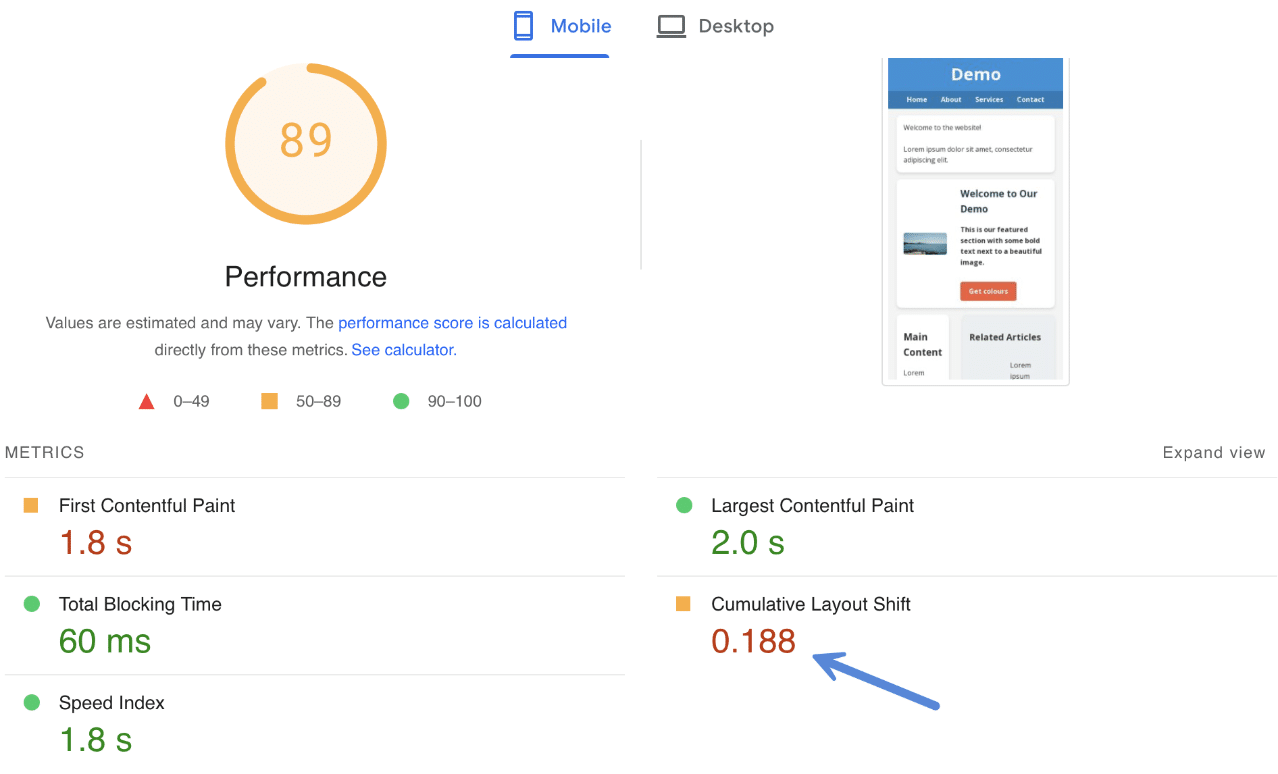Click the red triangle 0–49 legend icon

click(x=146, y=401)
